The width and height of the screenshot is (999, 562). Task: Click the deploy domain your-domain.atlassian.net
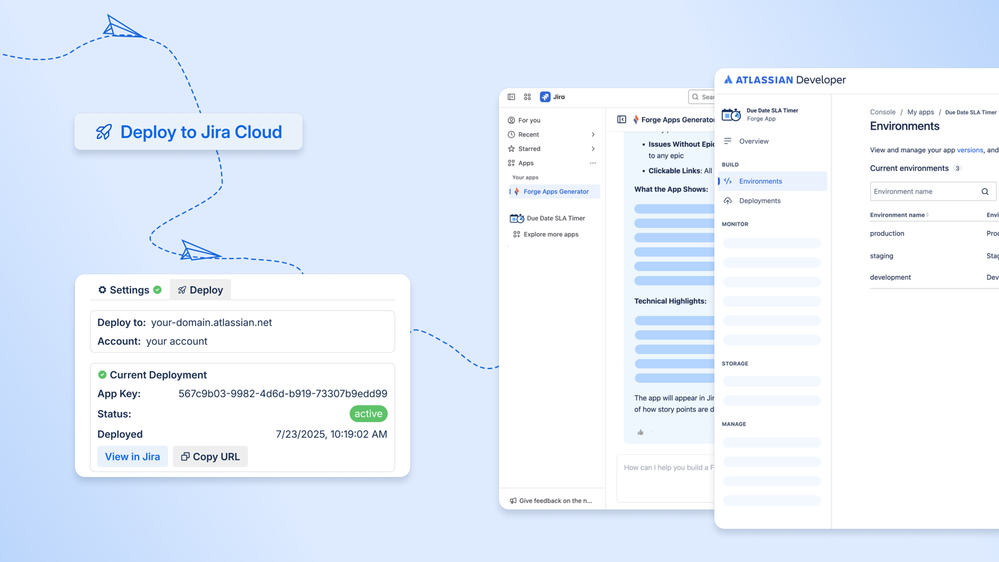tap(212, 322)
